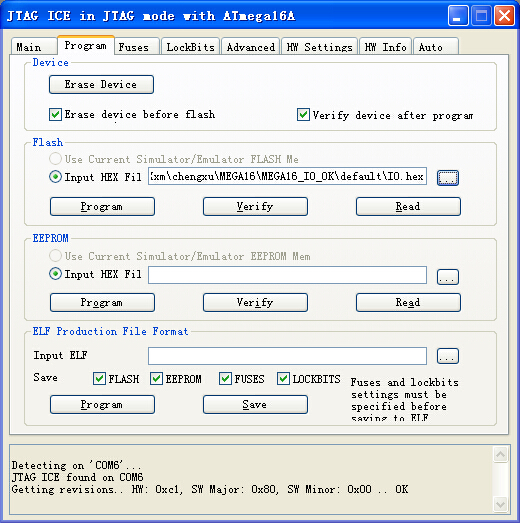The width and height of the screenshot is (520, 523).
Task: Click the ELF Program button
Action: click(102, 405)
